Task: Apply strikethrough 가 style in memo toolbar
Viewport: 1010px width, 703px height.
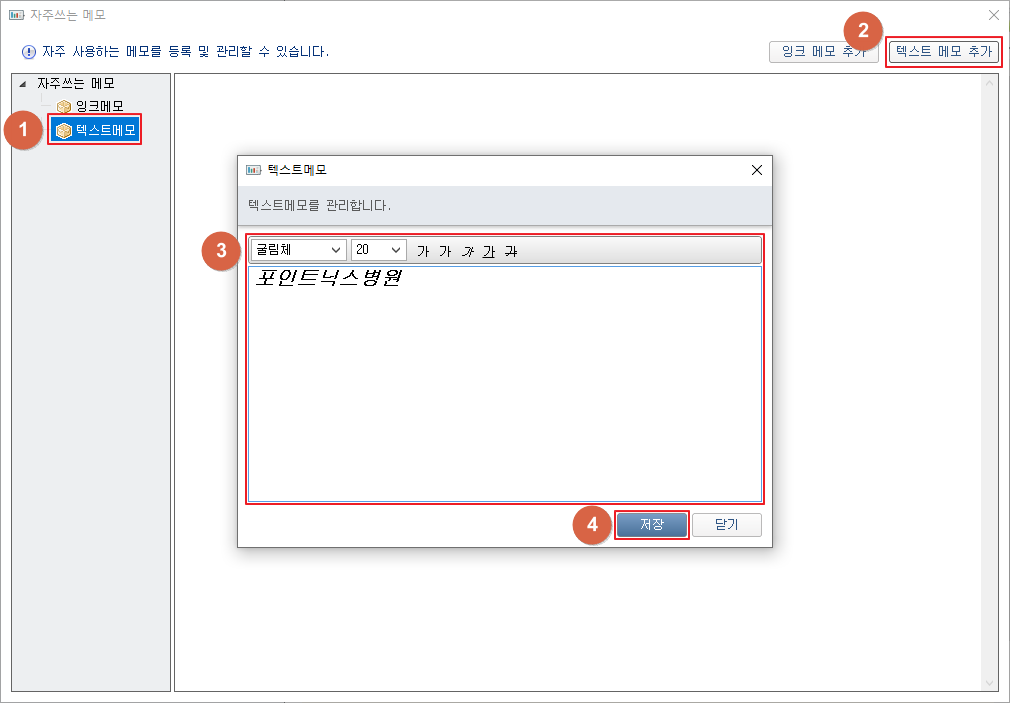Action: coord(511,251)
